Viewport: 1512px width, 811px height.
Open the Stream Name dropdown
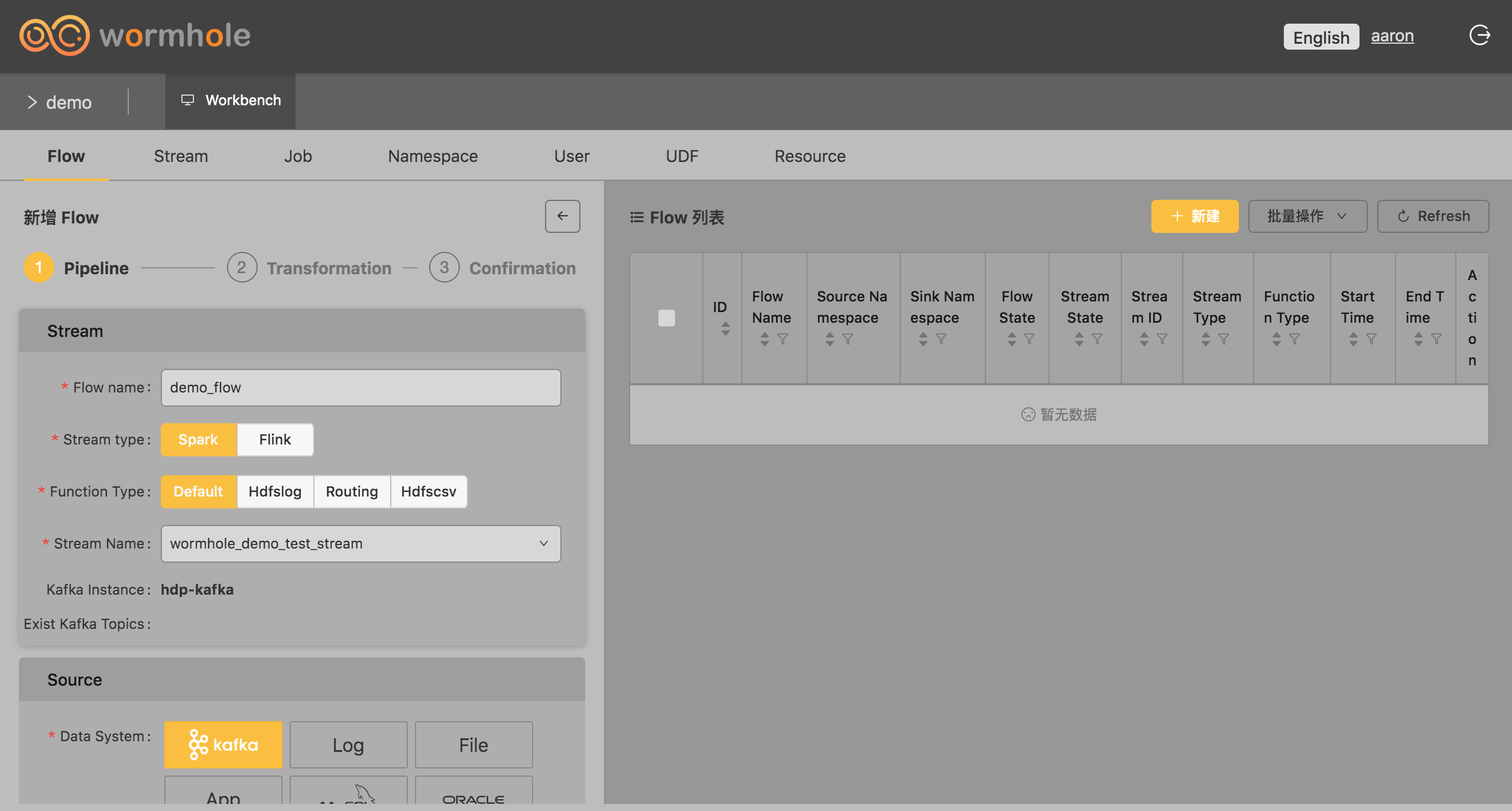(x=361, y=544)
